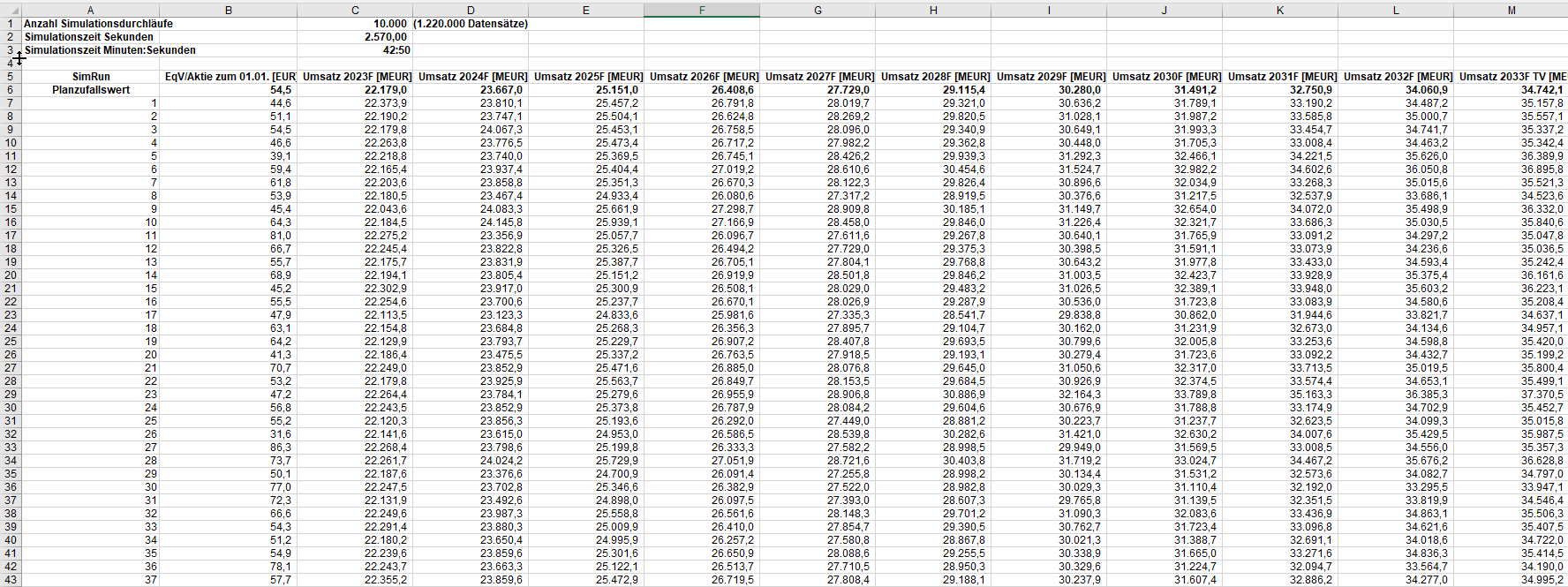The height and width of the screenshot is (587, 1568).
Task: Click the value 10.000 in row 1
Action: click(390, 24)
